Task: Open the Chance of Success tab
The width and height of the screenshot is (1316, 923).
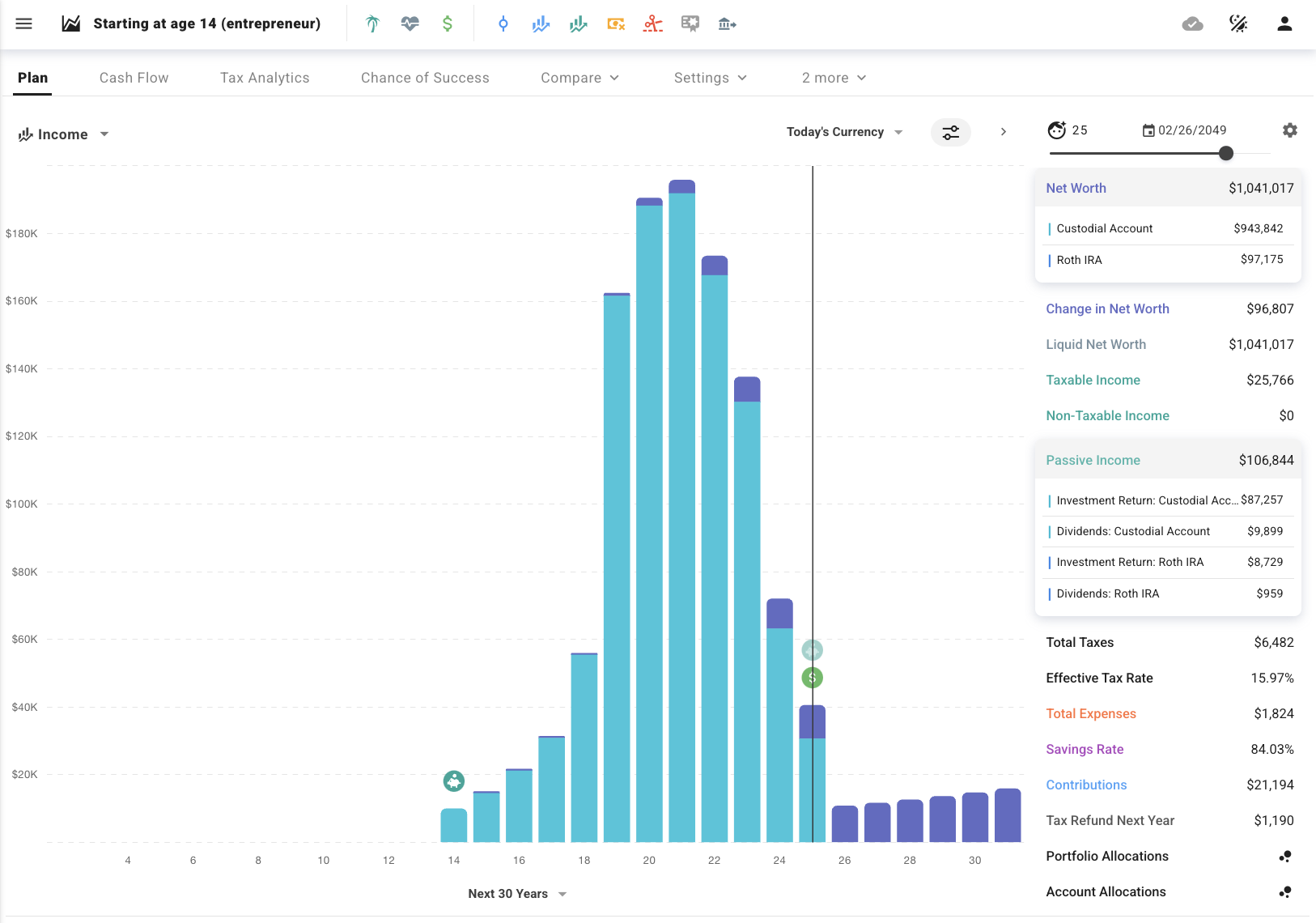Action: (x=425, y=78)
